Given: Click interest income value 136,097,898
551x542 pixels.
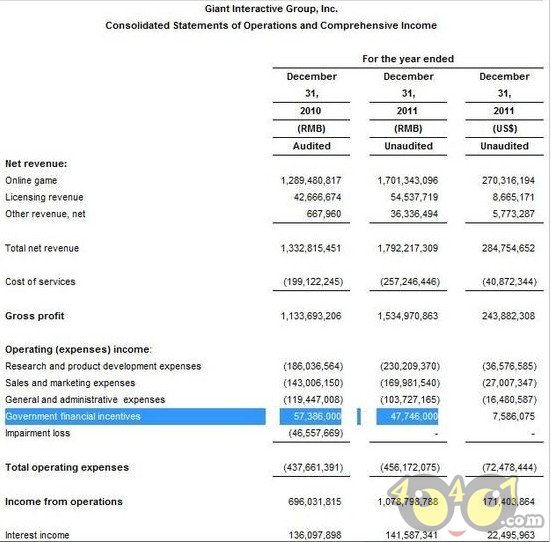Looking at the screenshot, I should (315, 535).
